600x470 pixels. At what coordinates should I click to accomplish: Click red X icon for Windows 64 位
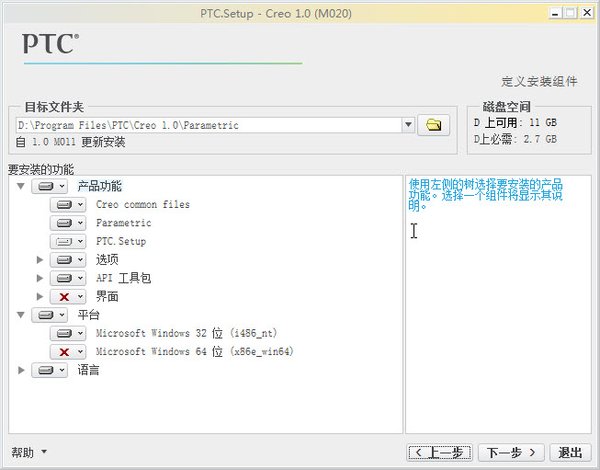point(64,352)
